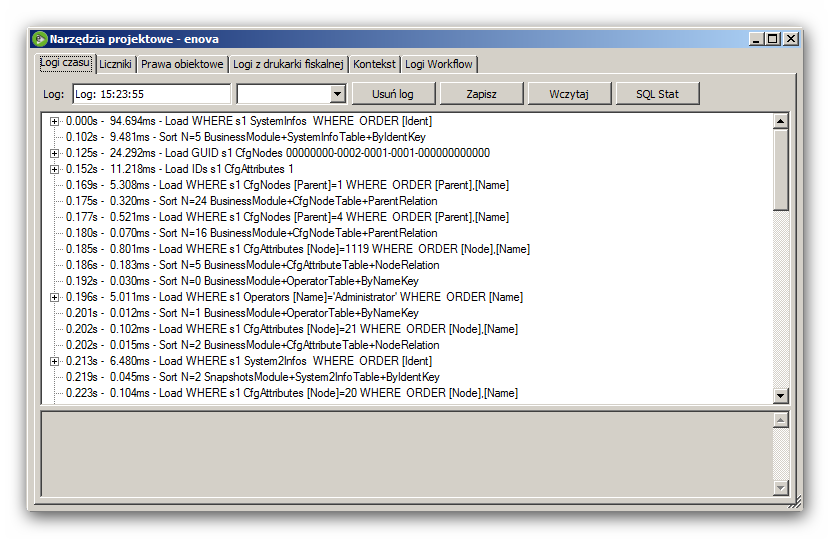The height and width of the screenshot is (539, 831).
Task: Select row 0.152s 11.218ms Load IDs CfgAttributes 1
Action: pos(180,169)
